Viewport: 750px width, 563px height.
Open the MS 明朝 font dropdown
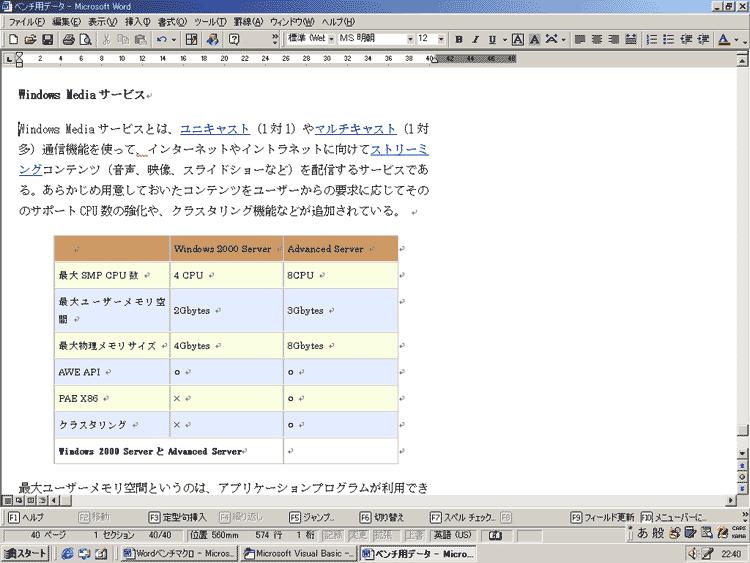pyautogui.click(x=410, y=39)
